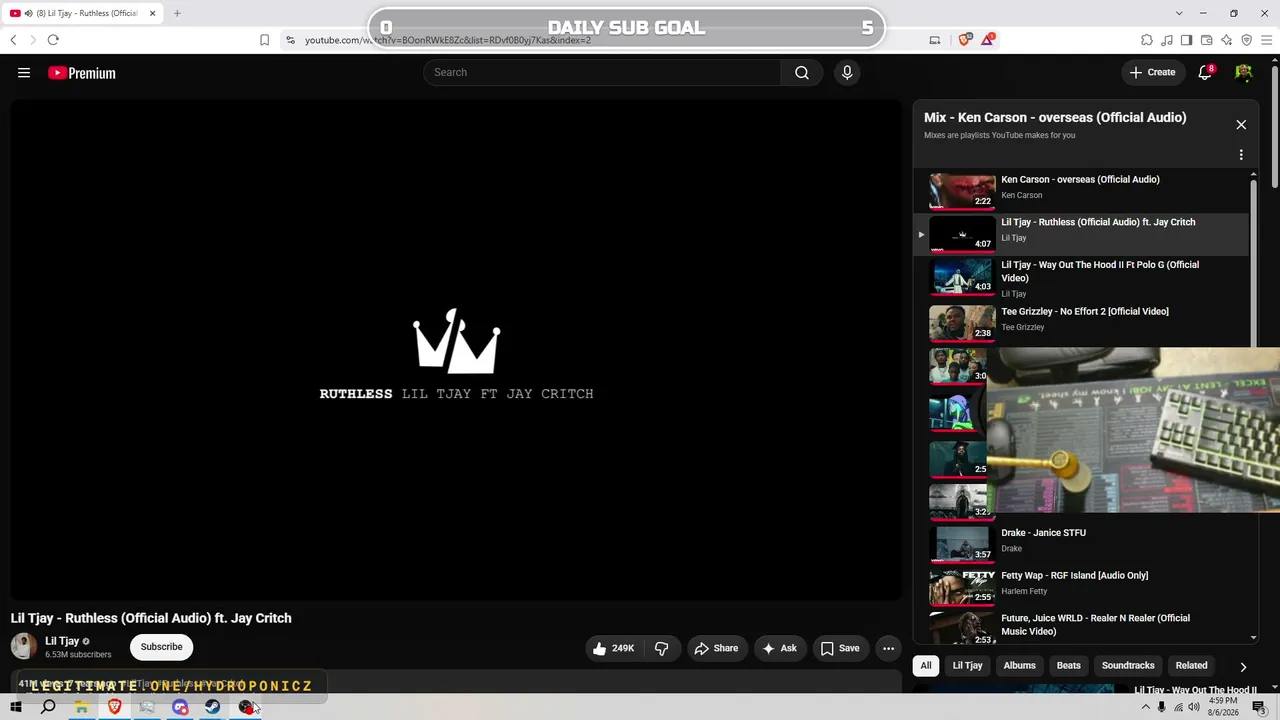Like the Ruthless video
Image resolution: width=1280 pixels, height=720 pixels.
613,648
